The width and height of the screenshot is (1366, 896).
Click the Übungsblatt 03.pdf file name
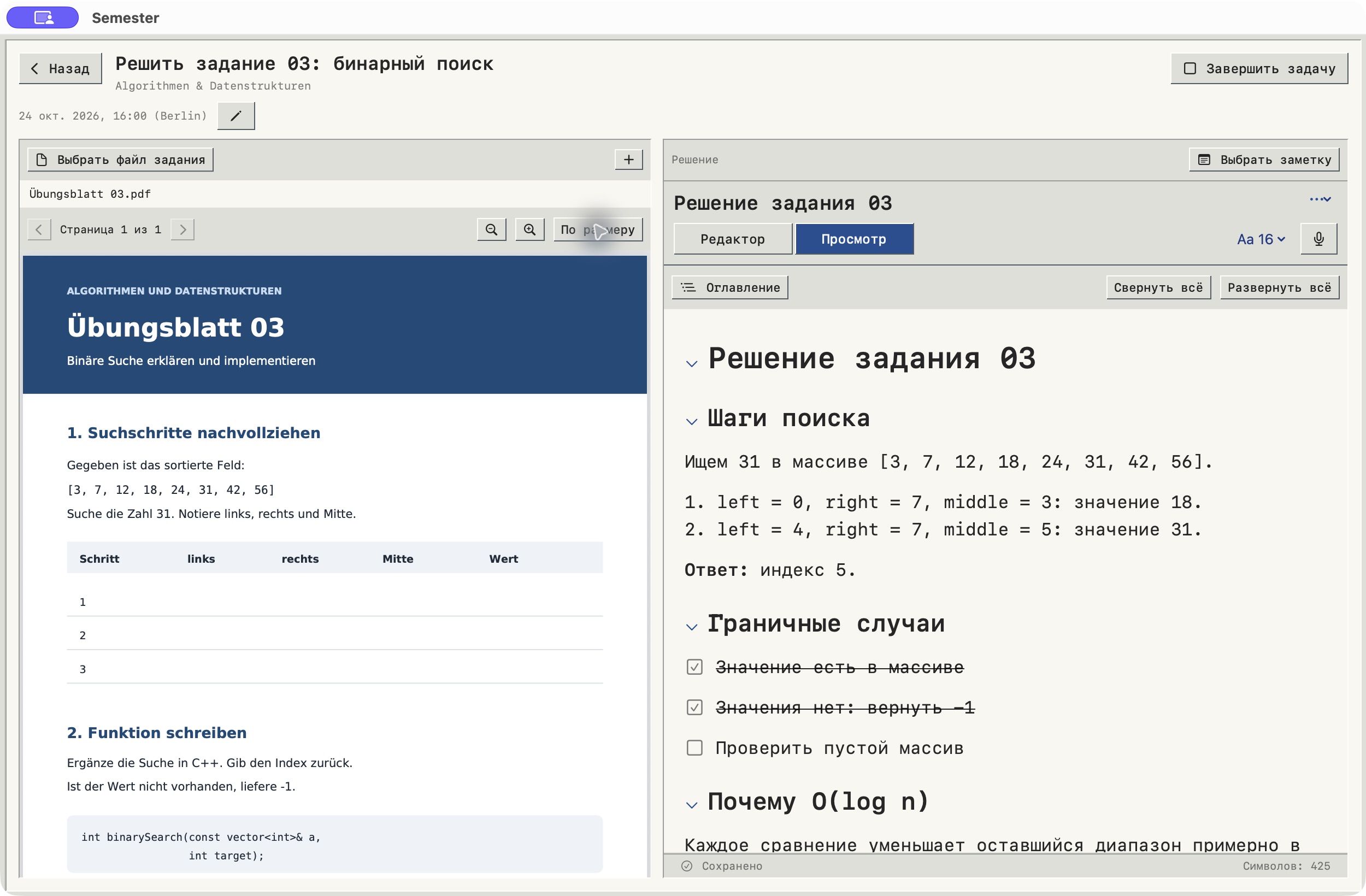pos(90,194)
